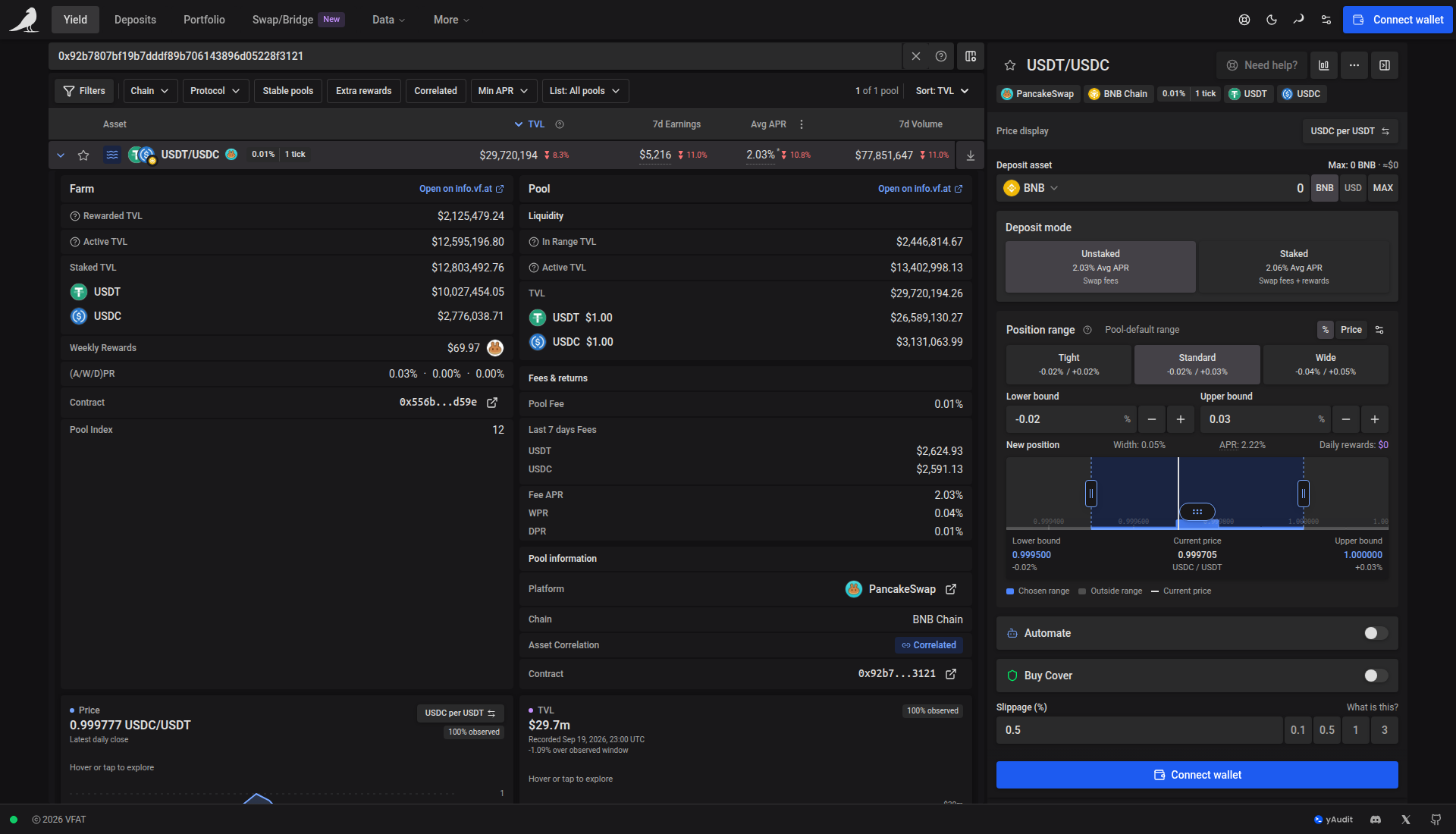This screenshot has width=1456, height=834.
Task: Open column options three-dots near Avg APR
Action: coord(802,124)
